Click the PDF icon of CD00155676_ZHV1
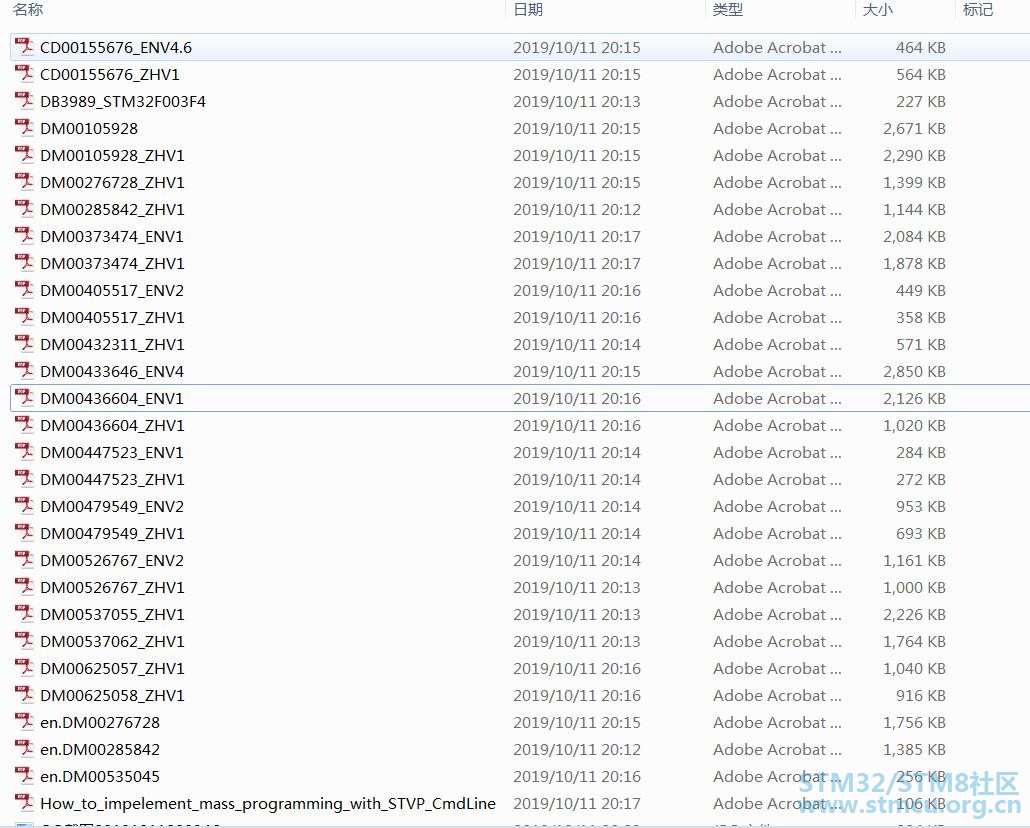Image resolution: width=1030 pixels, height=828 pixels. point(24,74)
